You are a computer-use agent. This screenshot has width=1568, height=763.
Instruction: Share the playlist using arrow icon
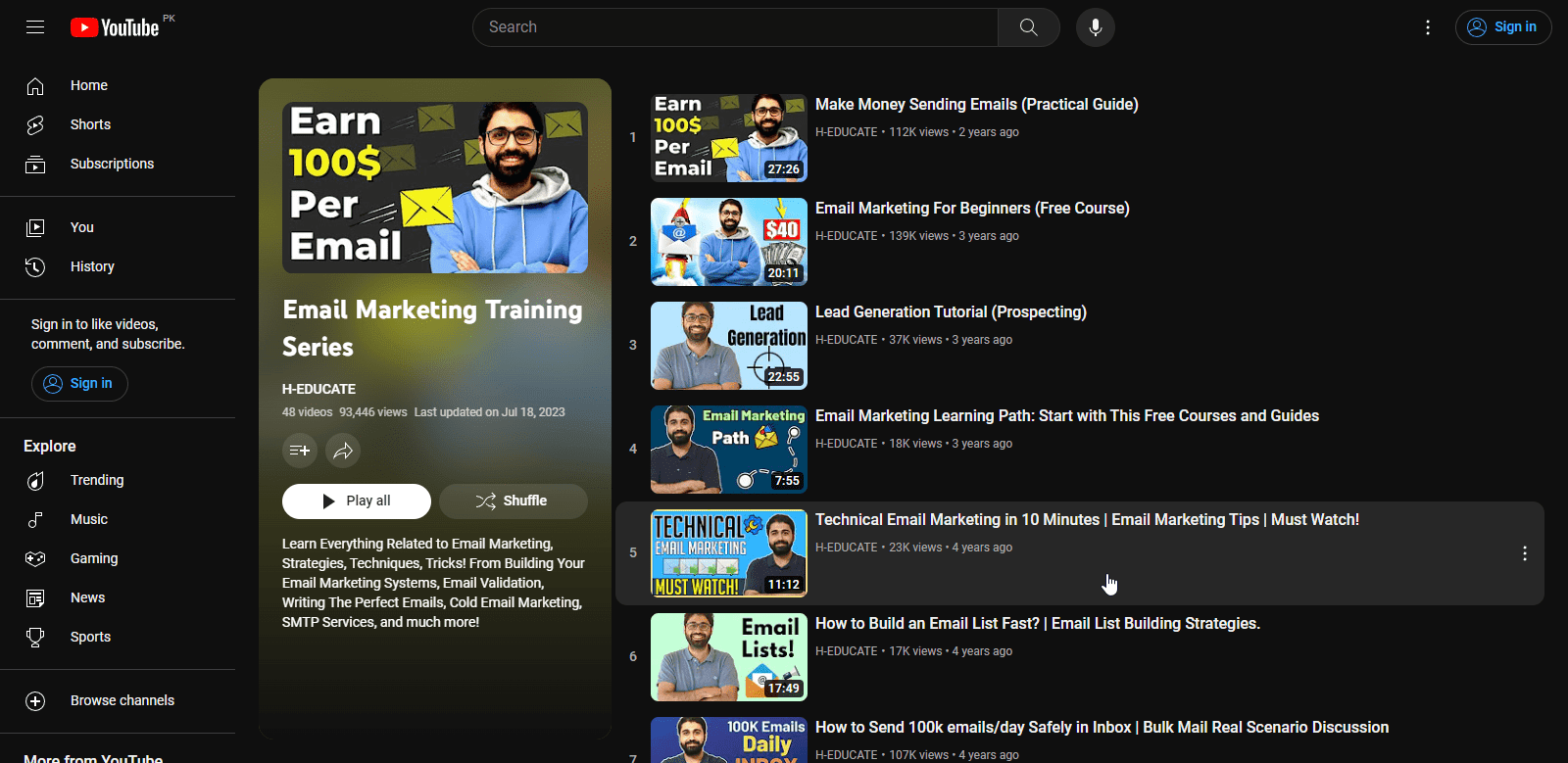coord(343,451)
